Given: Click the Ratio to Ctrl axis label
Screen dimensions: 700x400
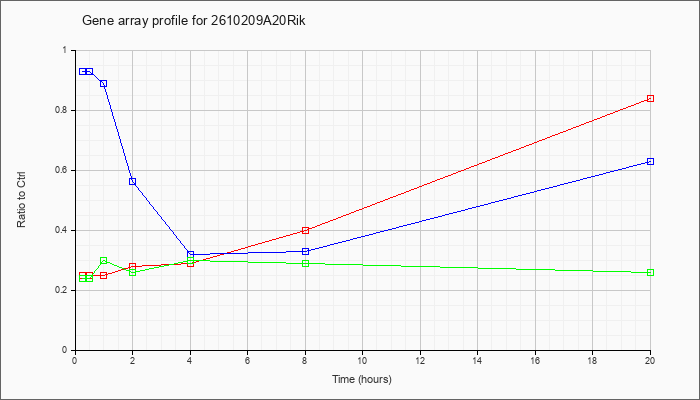Looking at the screenshot, I should [x=21, y=199].
